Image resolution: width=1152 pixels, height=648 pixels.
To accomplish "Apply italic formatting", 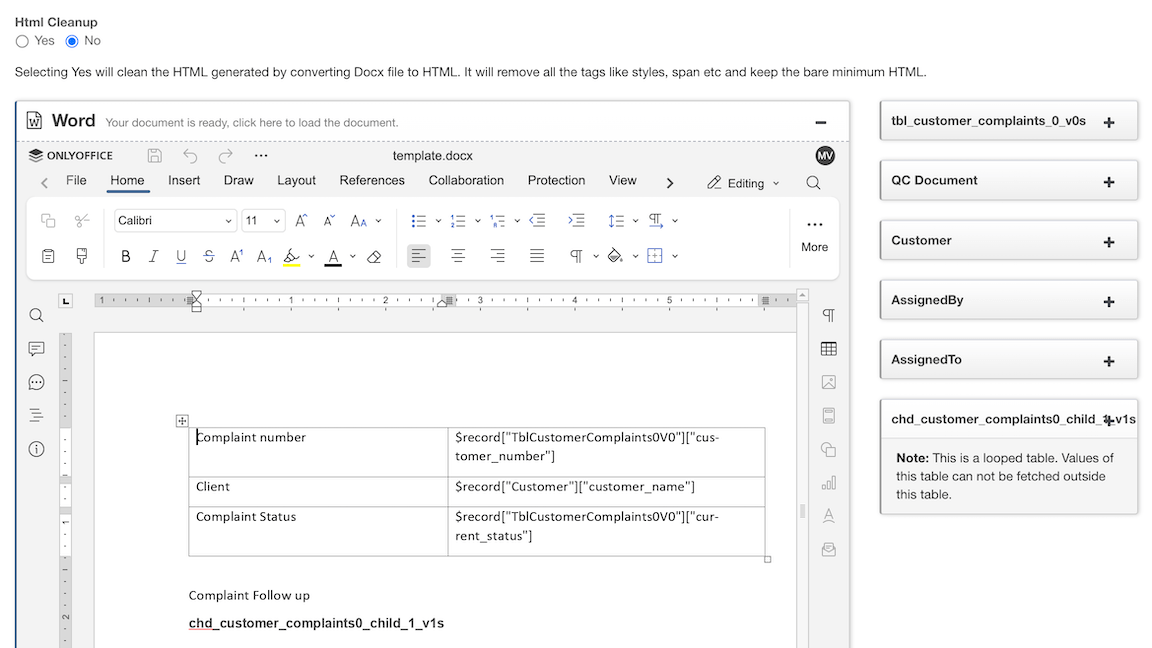I will click(153, 257).
